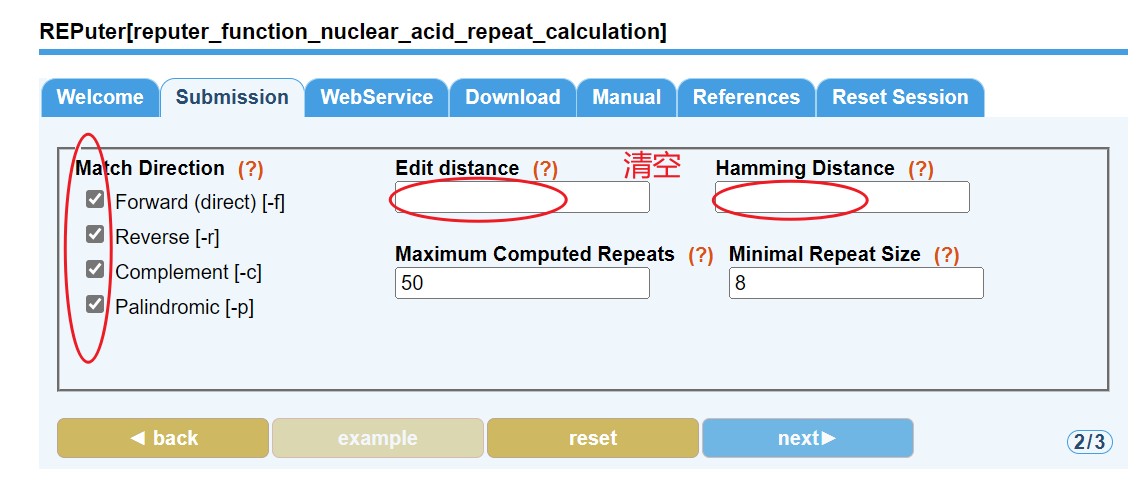Focus the Edit distance input field
This screenshot has width=1144, height=502.
pos(522,198)
